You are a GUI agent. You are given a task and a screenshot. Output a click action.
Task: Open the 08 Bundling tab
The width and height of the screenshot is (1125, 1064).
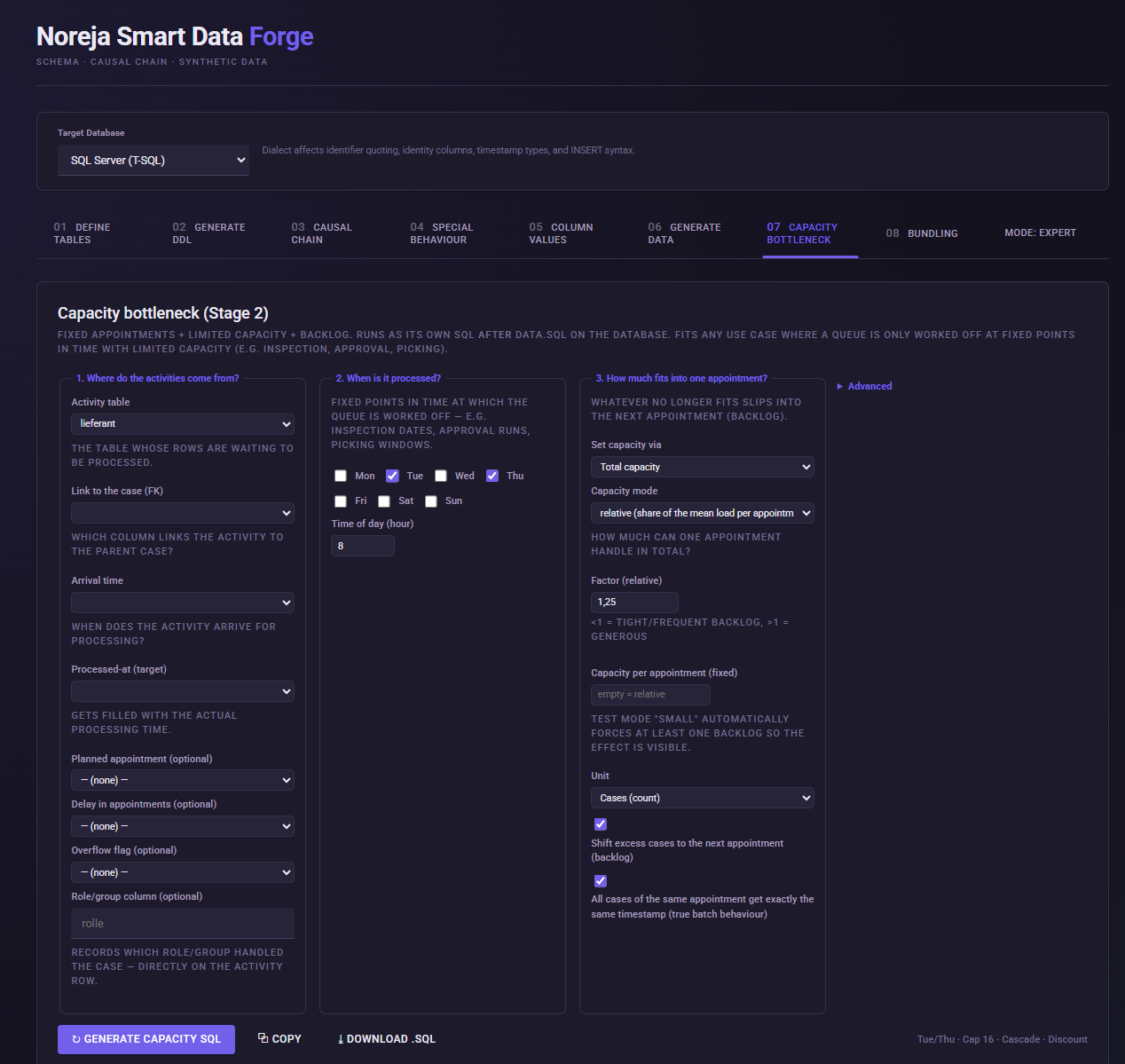922,233
